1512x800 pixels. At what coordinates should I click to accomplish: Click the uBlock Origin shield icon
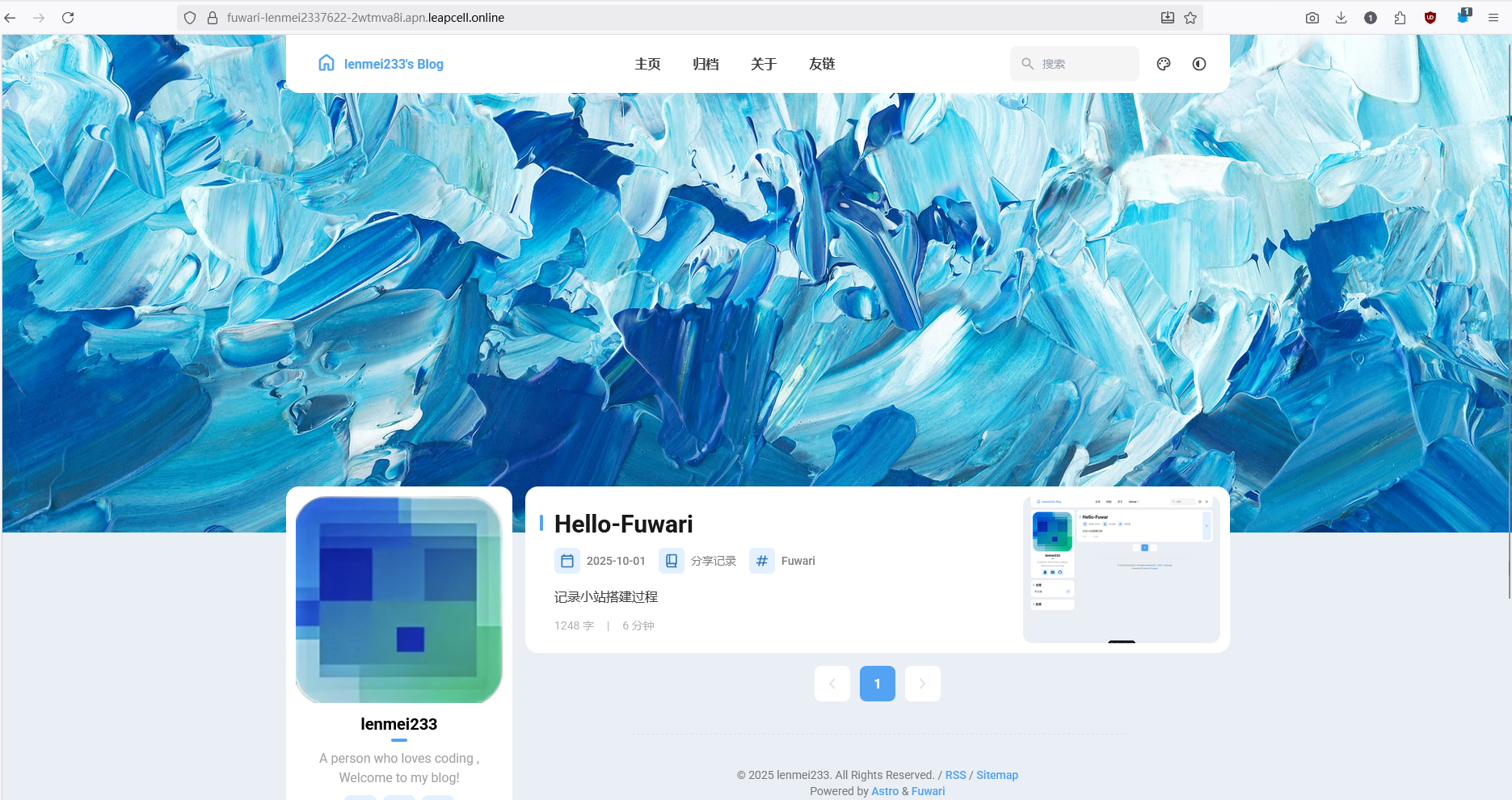pyautogui.click(x=1430, y=18)
